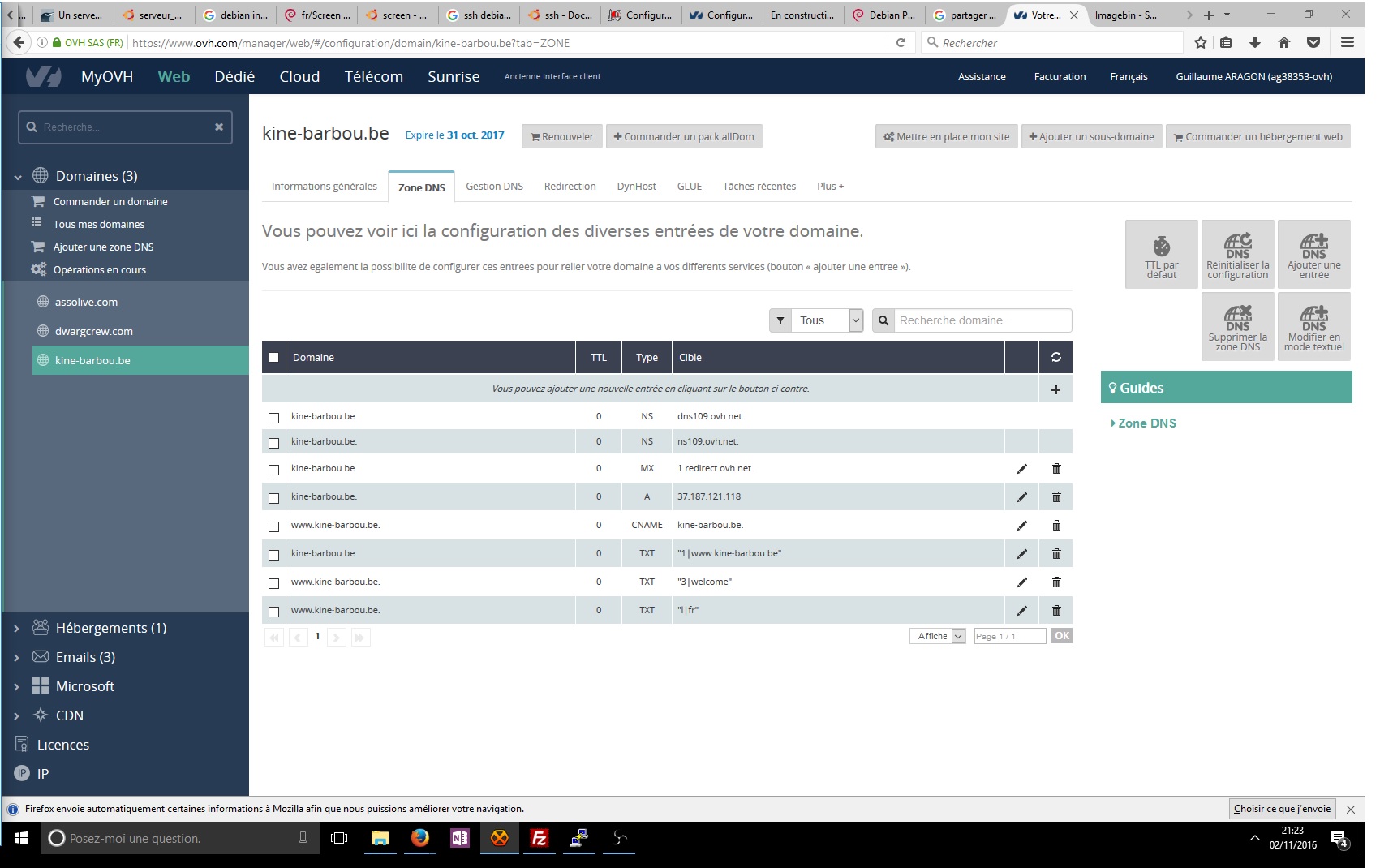Viewport: 1380px width, 868px height.
Task: Click the "Recherche domaine" search field
Action: [x=982, y=320]
